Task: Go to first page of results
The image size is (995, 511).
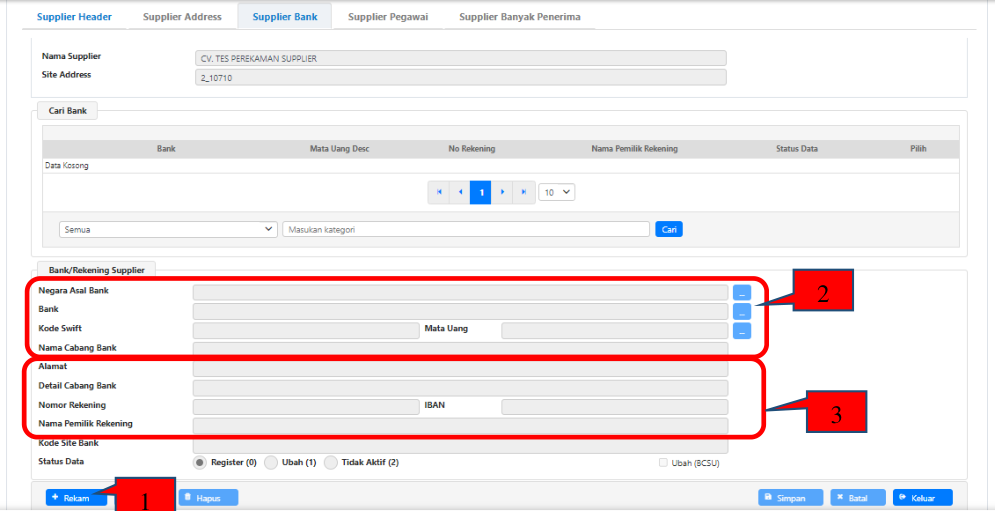Action: (x=438, y=192)
